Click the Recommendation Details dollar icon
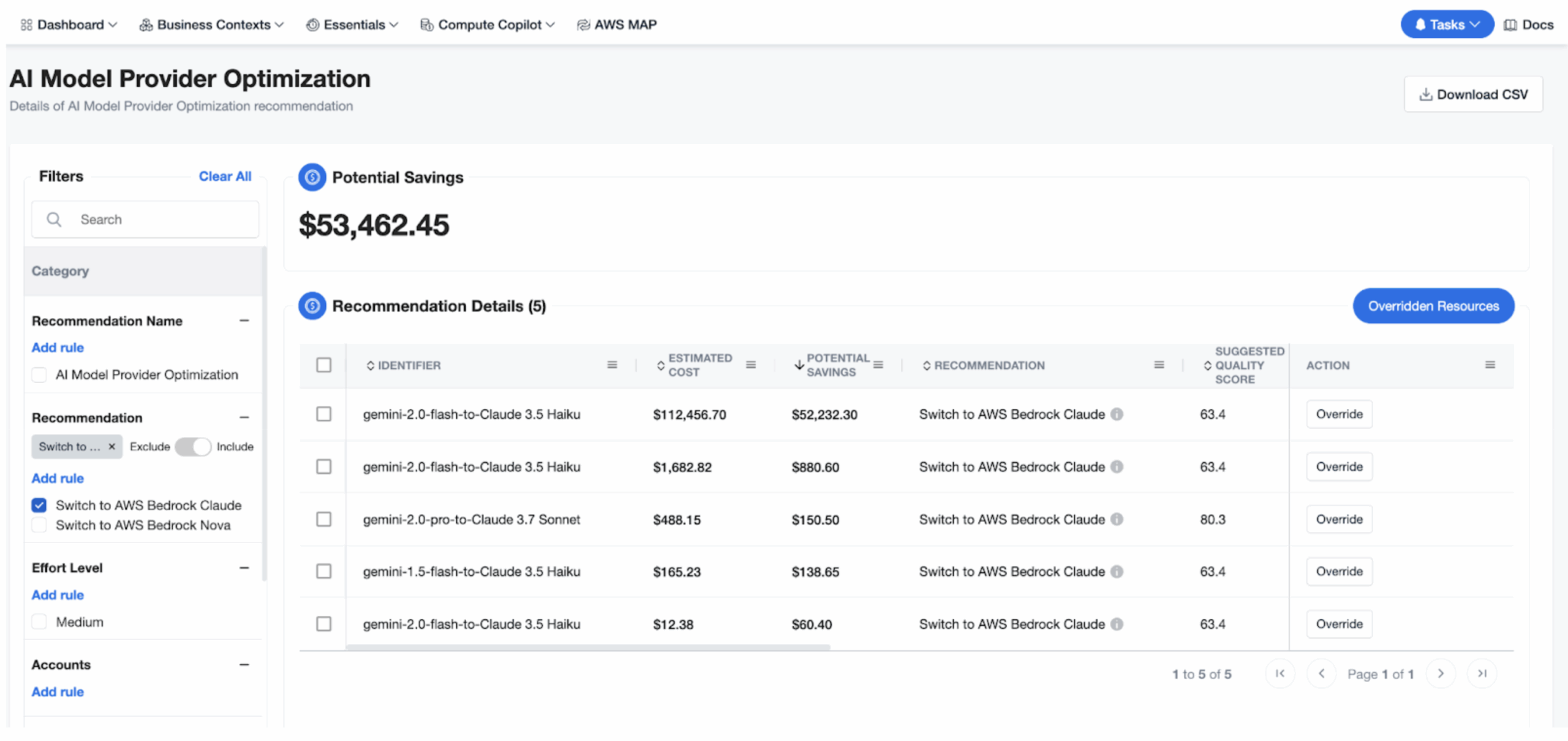This screenshot has height=741, width=1568. (312, 306)
